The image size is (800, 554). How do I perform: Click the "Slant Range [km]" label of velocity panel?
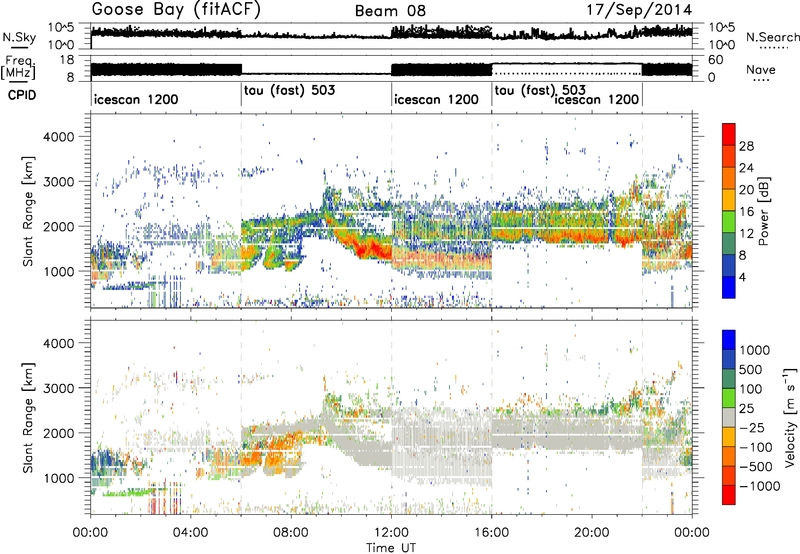[28, 418]
